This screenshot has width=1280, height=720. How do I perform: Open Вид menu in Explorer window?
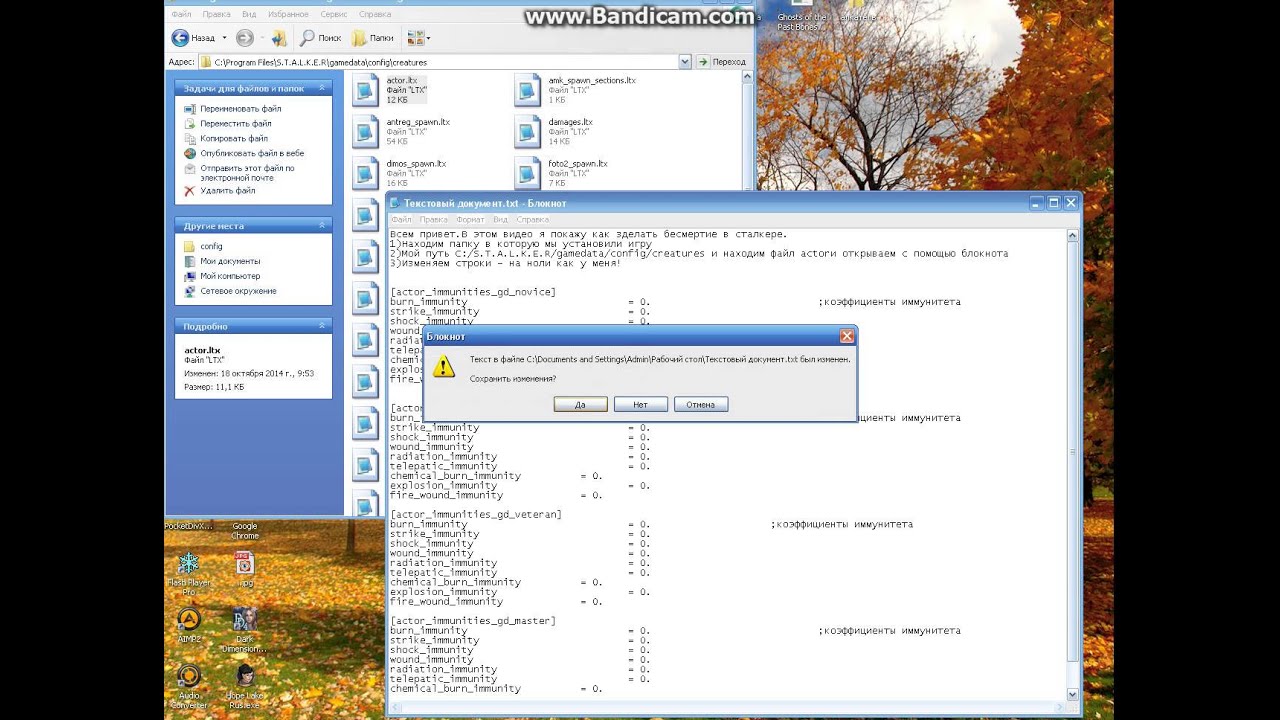click(249, 14)
